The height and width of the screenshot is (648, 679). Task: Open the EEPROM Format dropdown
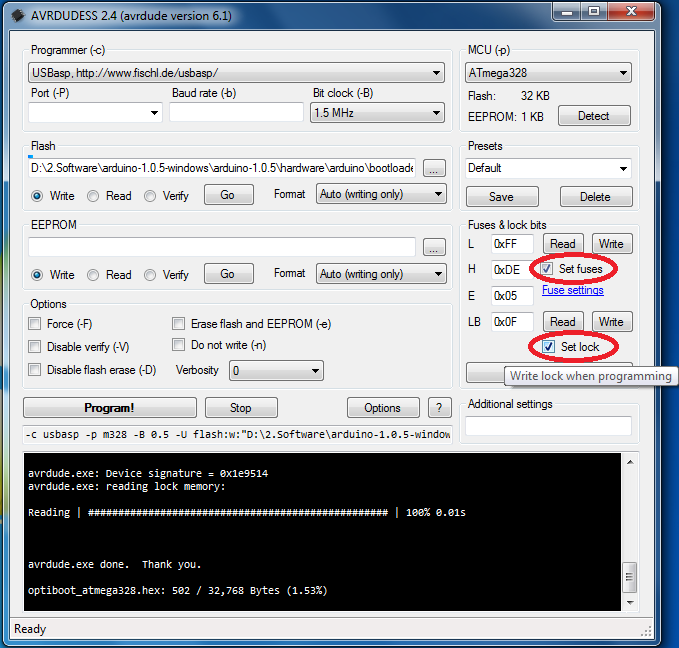coord(381,274)
